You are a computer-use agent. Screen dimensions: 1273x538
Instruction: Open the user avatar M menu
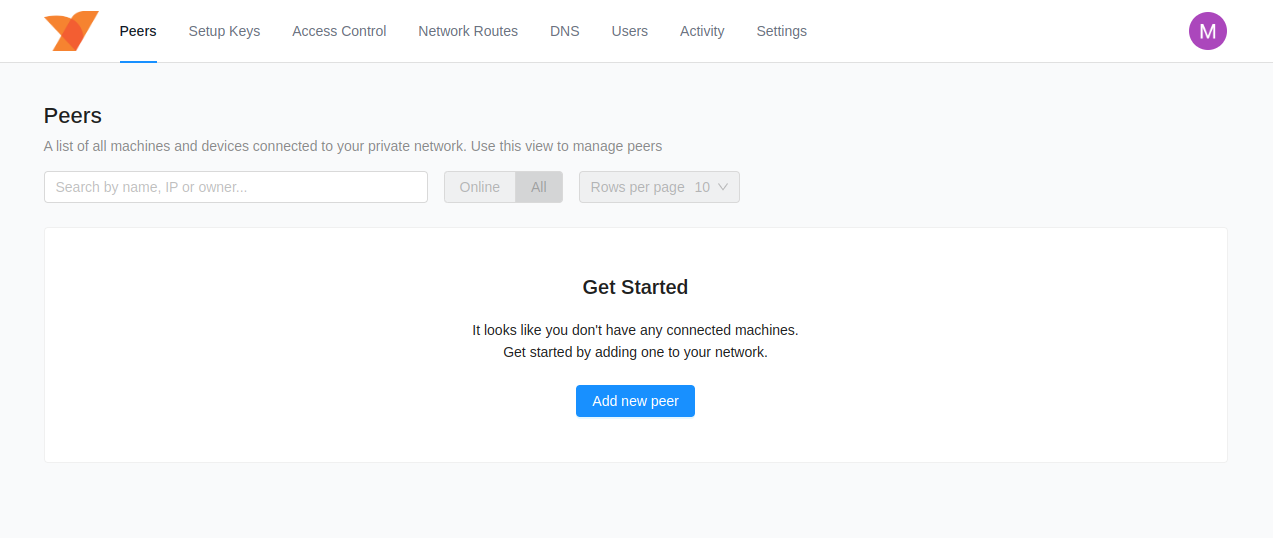point(1207,31)
